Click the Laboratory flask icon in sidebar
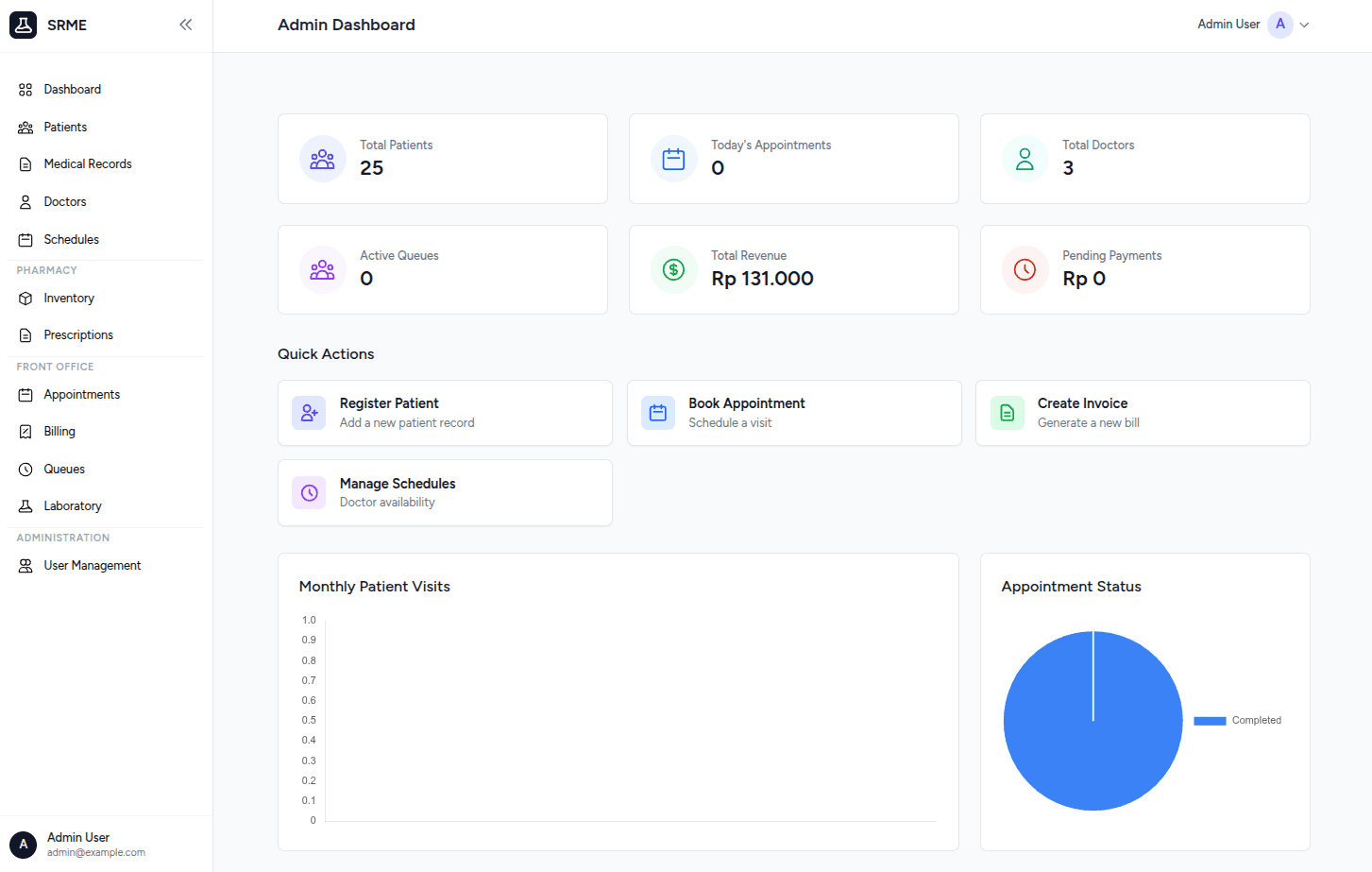 pyautogui.click(x=25, y=506)
